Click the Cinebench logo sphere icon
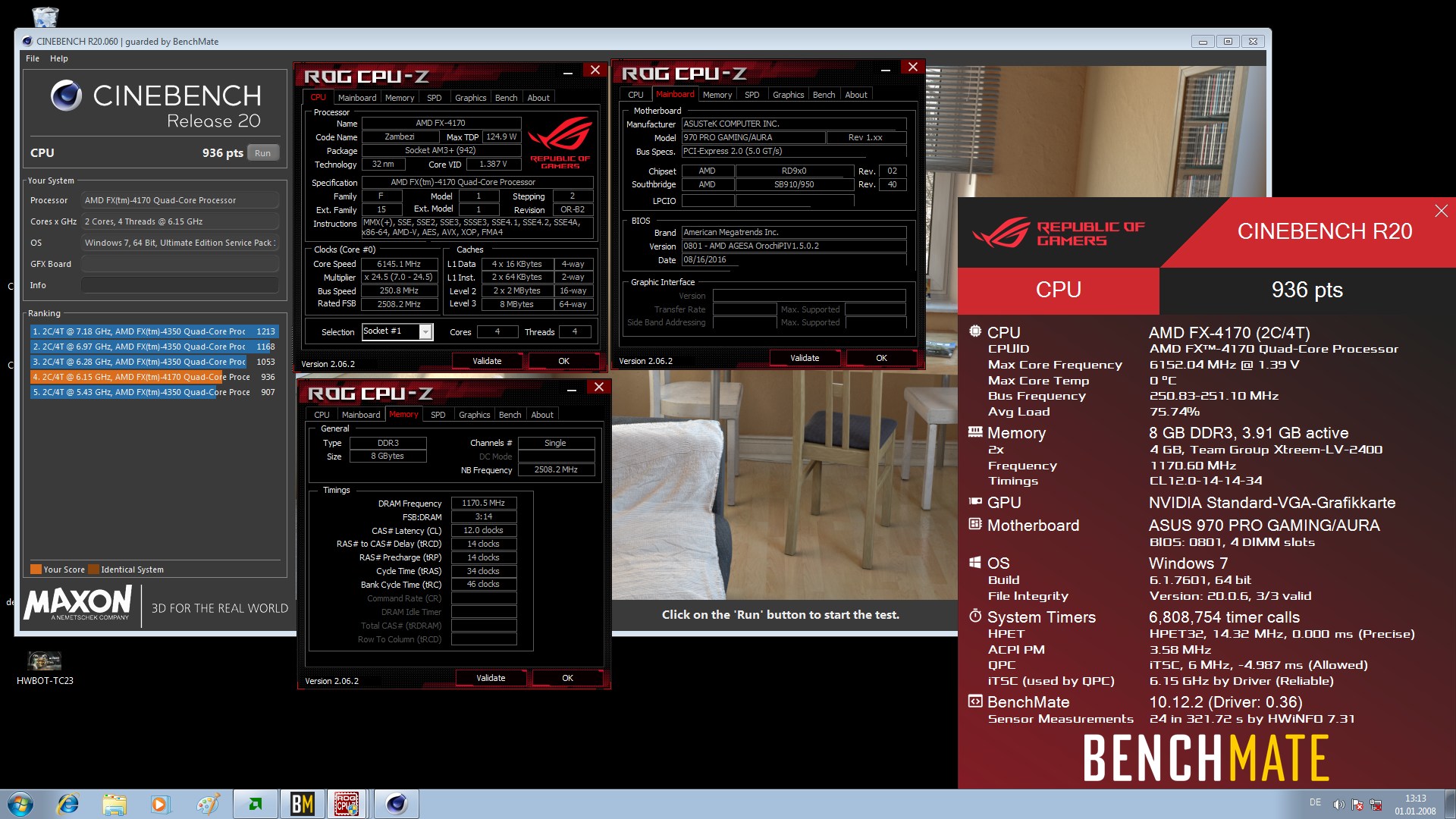Image resolution: width=1456 pixels, height=819 pixels. coord(66,96)
